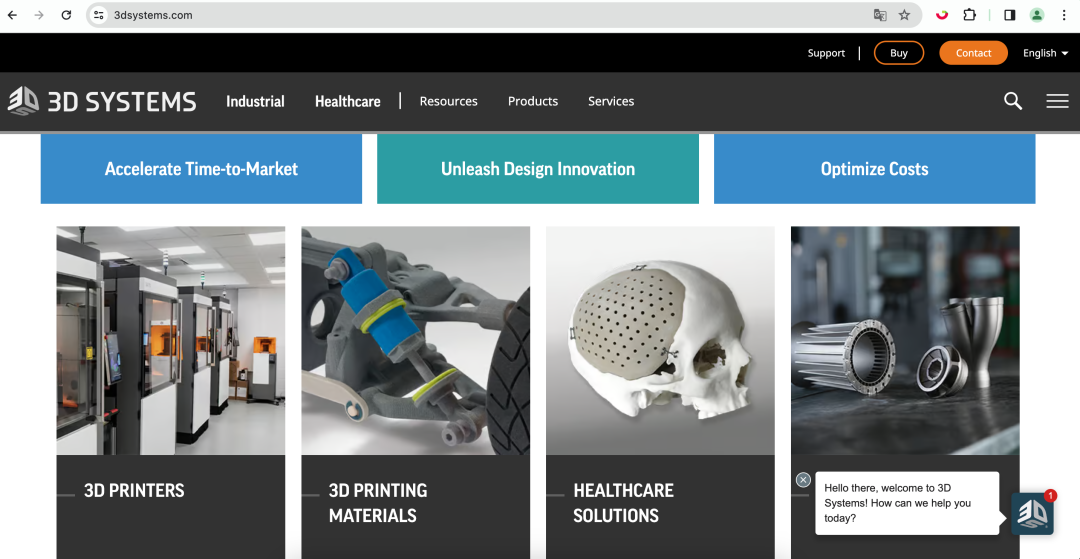The image size is (1080, 559).
Task: Open the Chrome profile avatar
Action: pyautogui.click(x=1037, y=15)
